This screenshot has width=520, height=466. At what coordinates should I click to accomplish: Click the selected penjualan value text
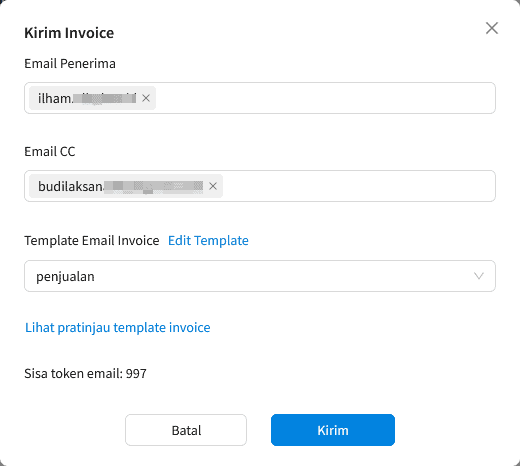tap(65, 277)
